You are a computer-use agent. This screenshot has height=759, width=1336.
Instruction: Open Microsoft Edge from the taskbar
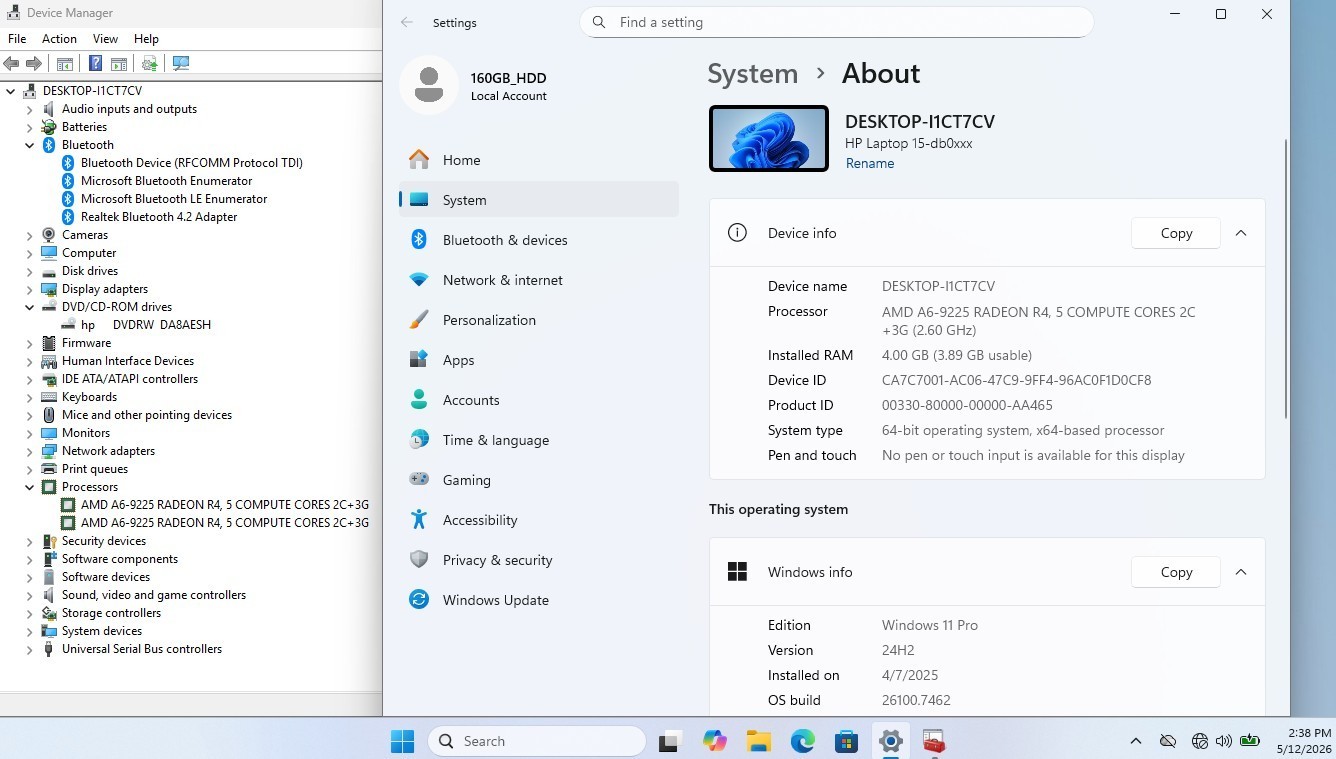coord(803,741)
